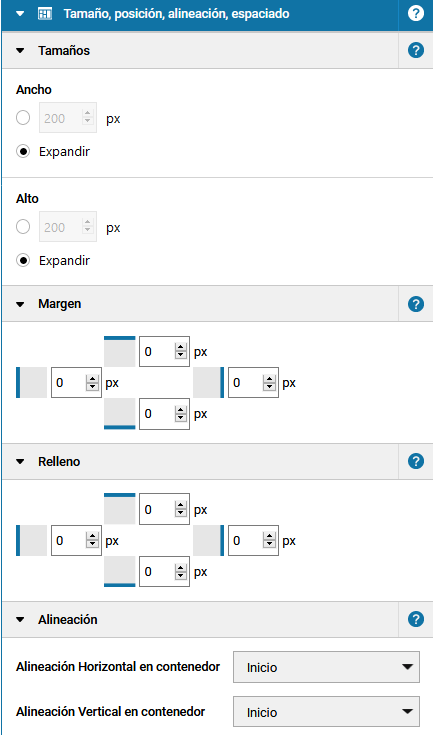
Task: Open help for Alineación section
Action: (416, 619)
